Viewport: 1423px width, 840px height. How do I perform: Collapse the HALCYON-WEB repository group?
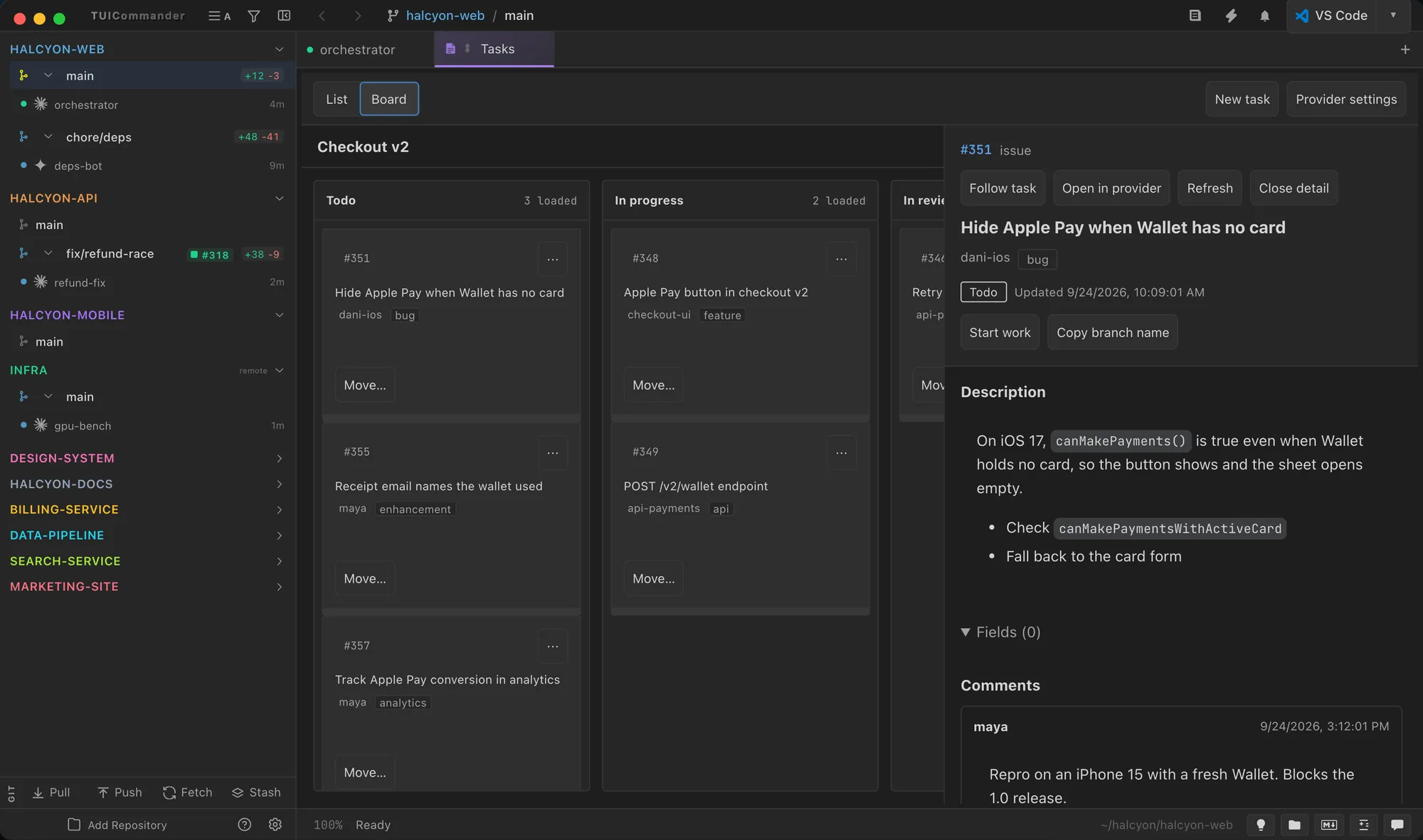click(279, 49)
